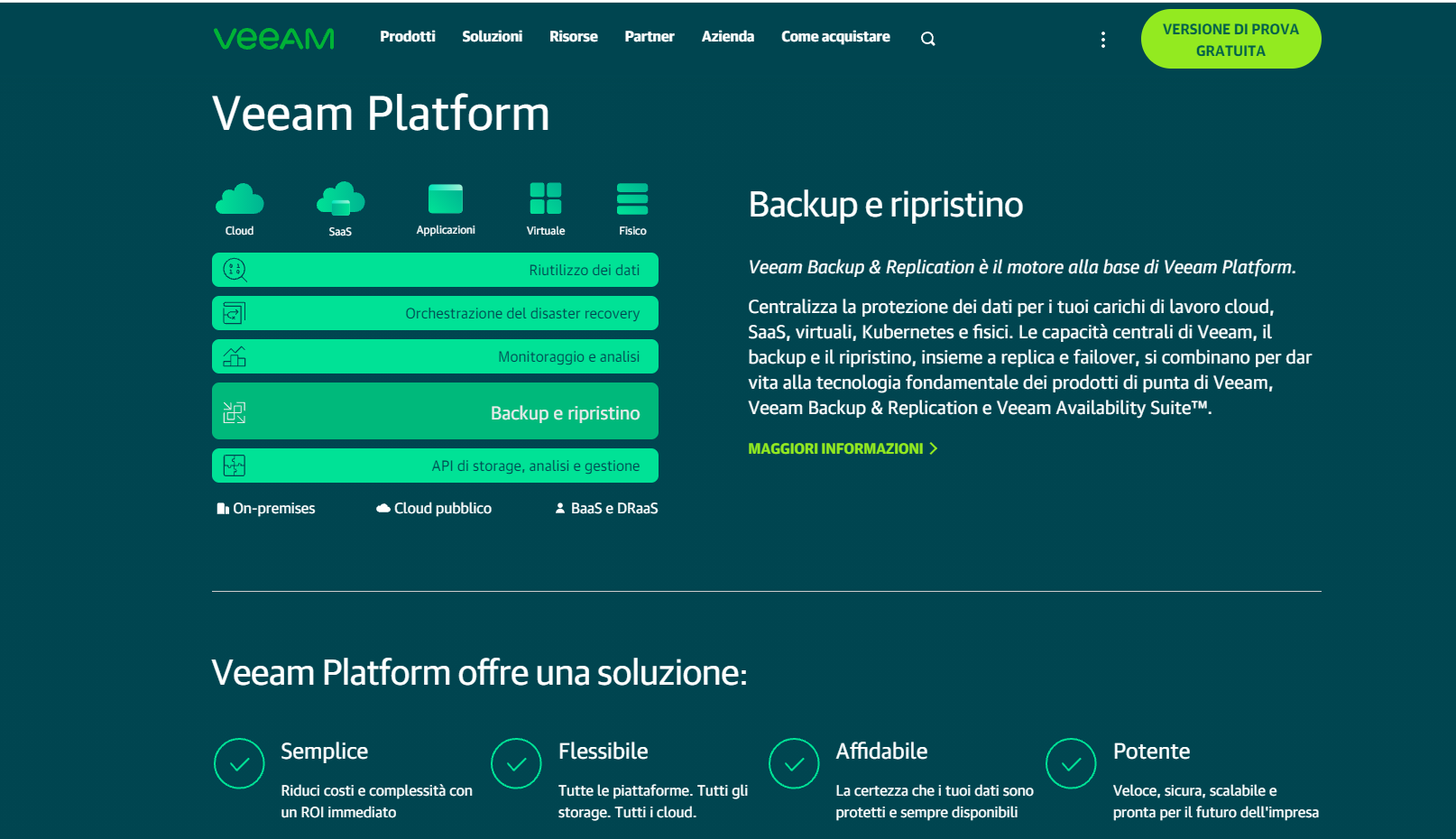Open the Partner menu
The width and height of the screenshot is (1456, 839).
pyautogui.click(x=650, y=37)
